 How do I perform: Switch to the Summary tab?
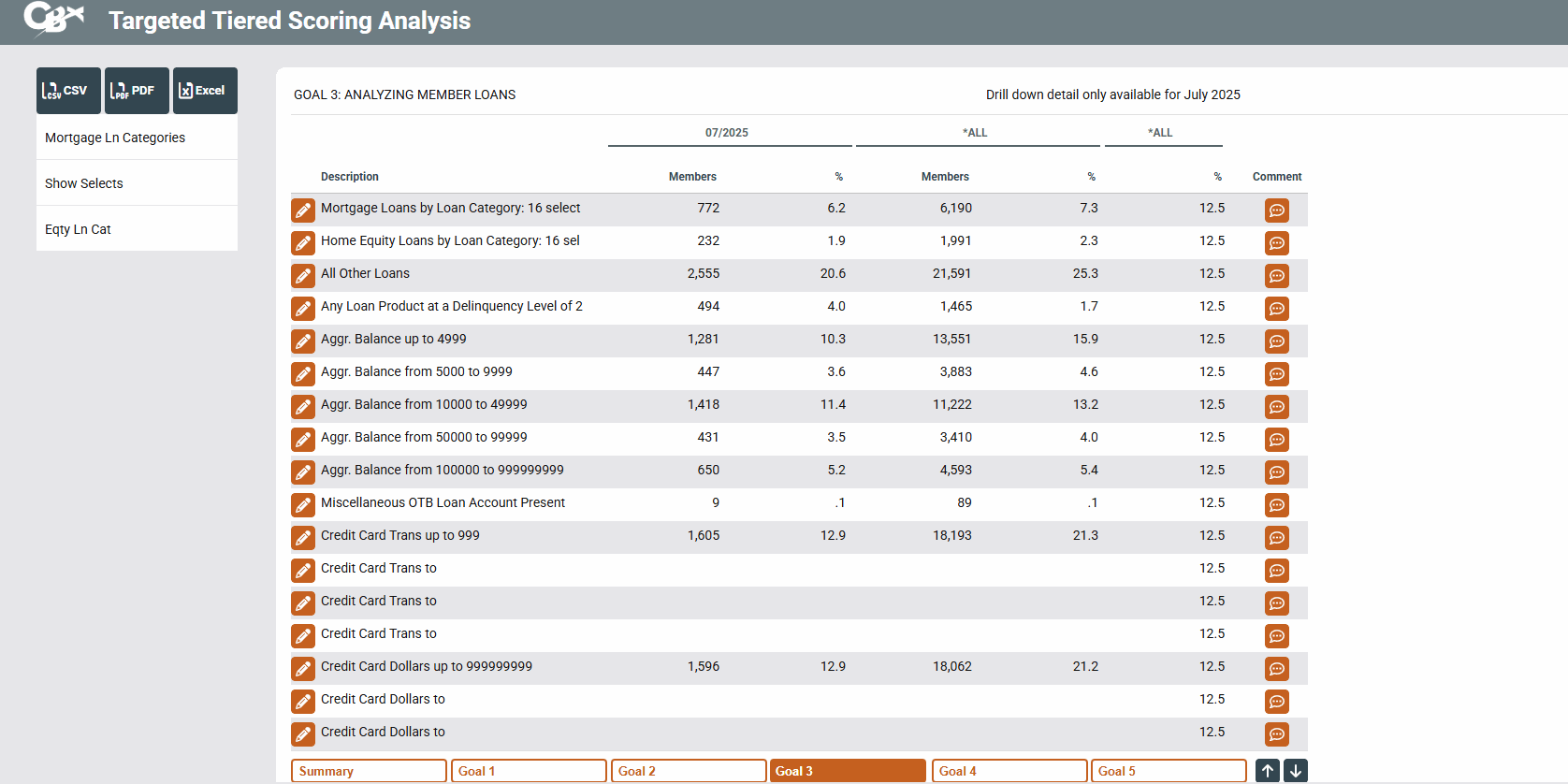(369, 771)
